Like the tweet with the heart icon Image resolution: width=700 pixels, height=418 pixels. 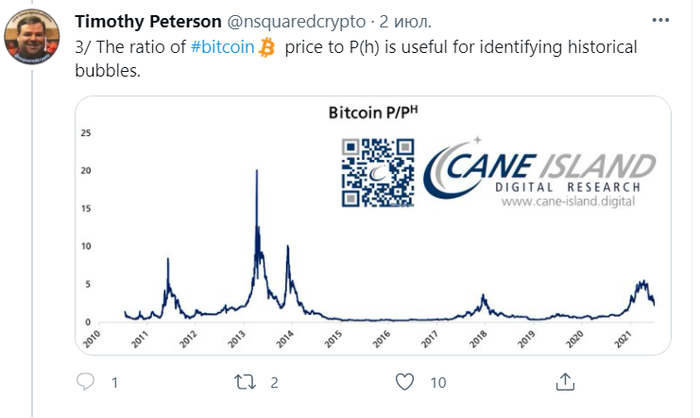pos(405,382)
